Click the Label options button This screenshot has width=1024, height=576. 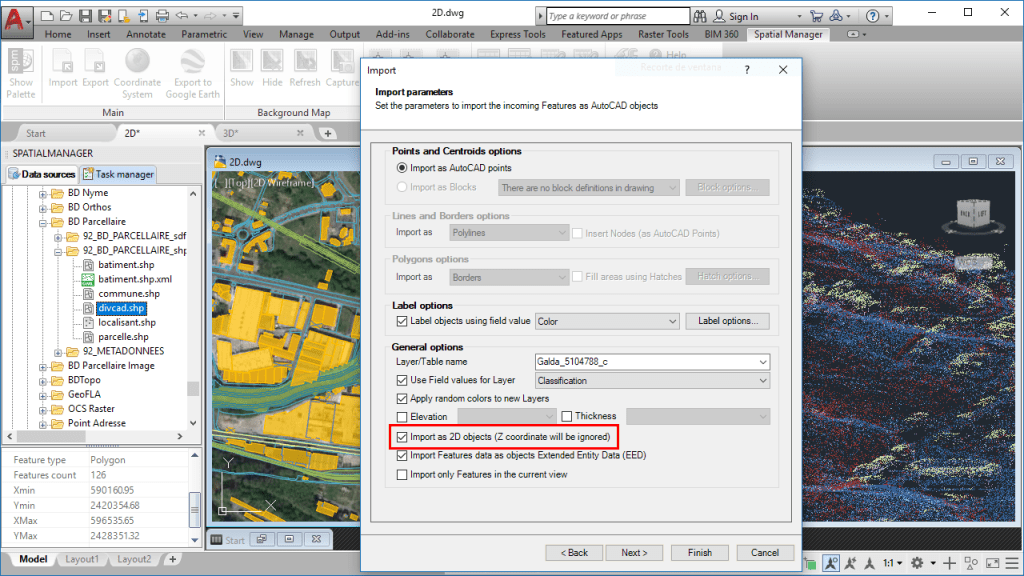727,321
